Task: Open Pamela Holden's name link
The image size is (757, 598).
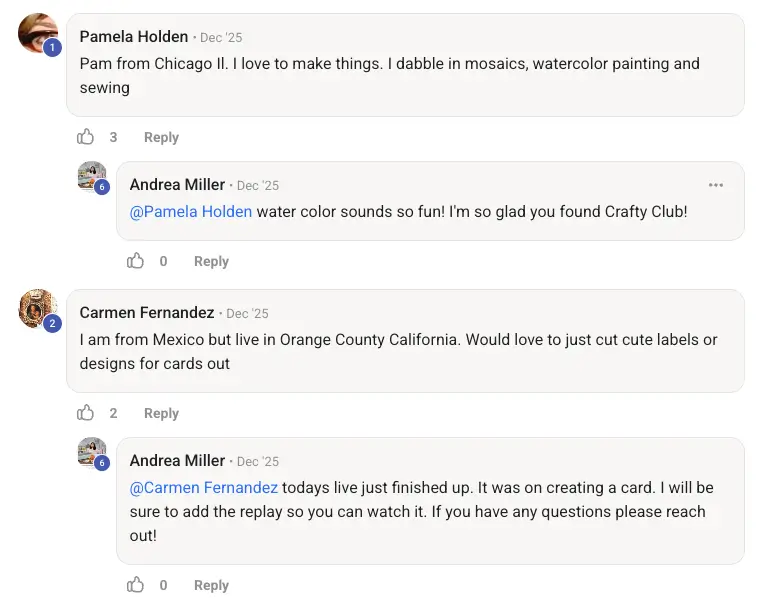Action: click(x=134, y=37)
